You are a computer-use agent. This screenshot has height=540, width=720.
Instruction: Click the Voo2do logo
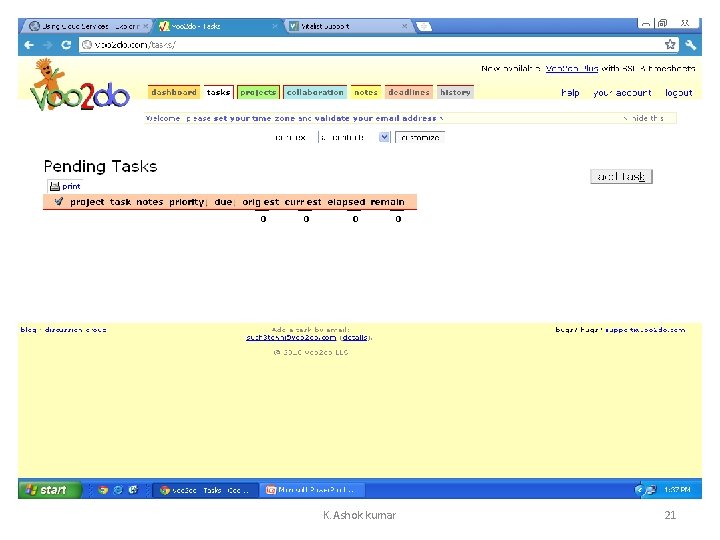tap(79, 85)
